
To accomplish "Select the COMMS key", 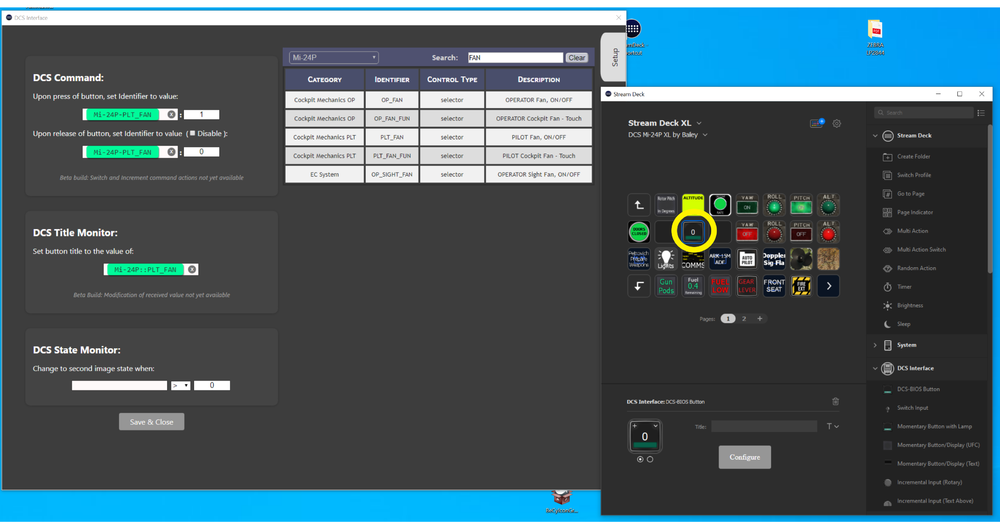I will click(x=693, y=259).
